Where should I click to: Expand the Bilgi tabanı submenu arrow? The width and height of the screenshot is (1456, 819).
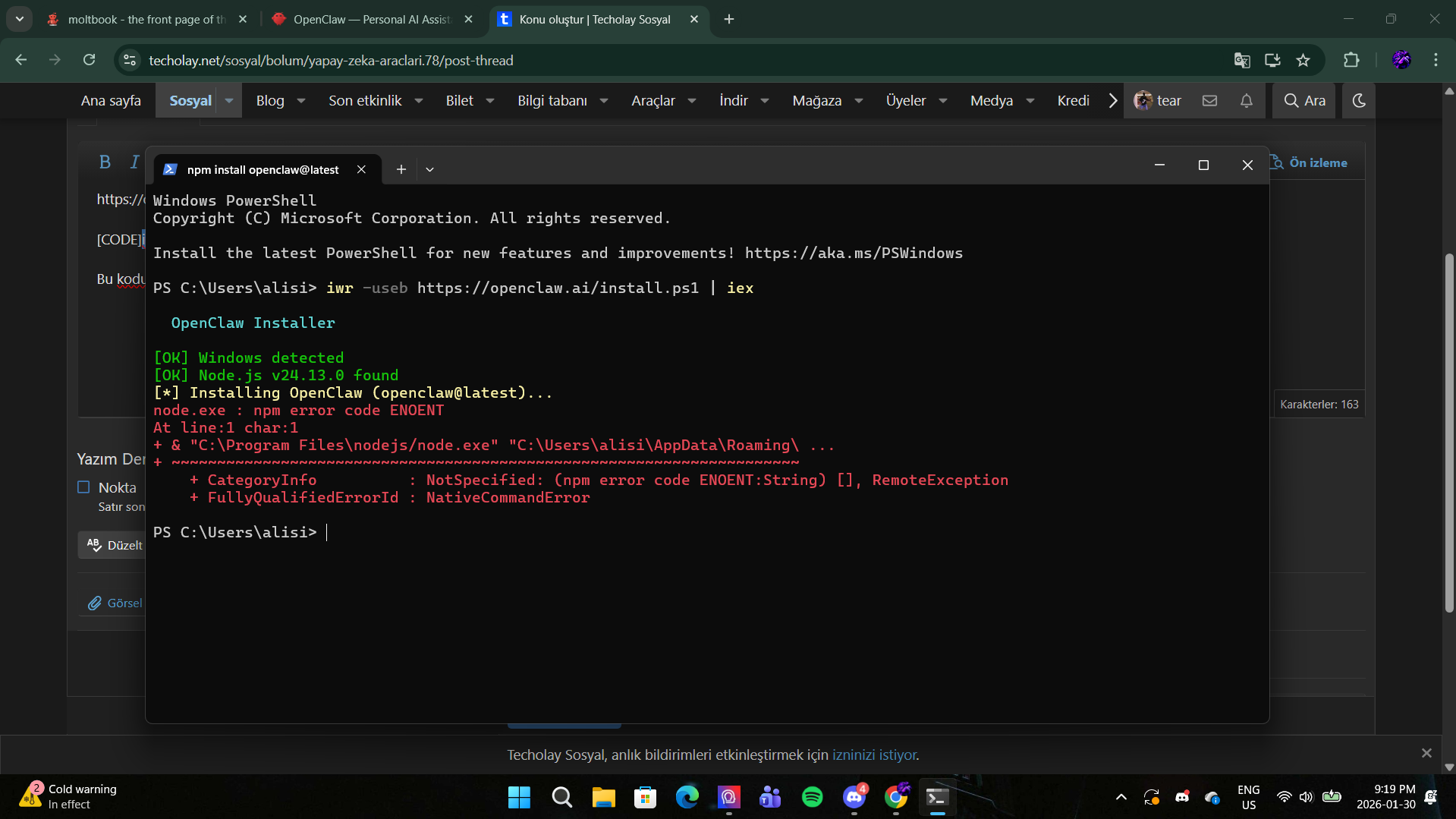tap(604, 100)
